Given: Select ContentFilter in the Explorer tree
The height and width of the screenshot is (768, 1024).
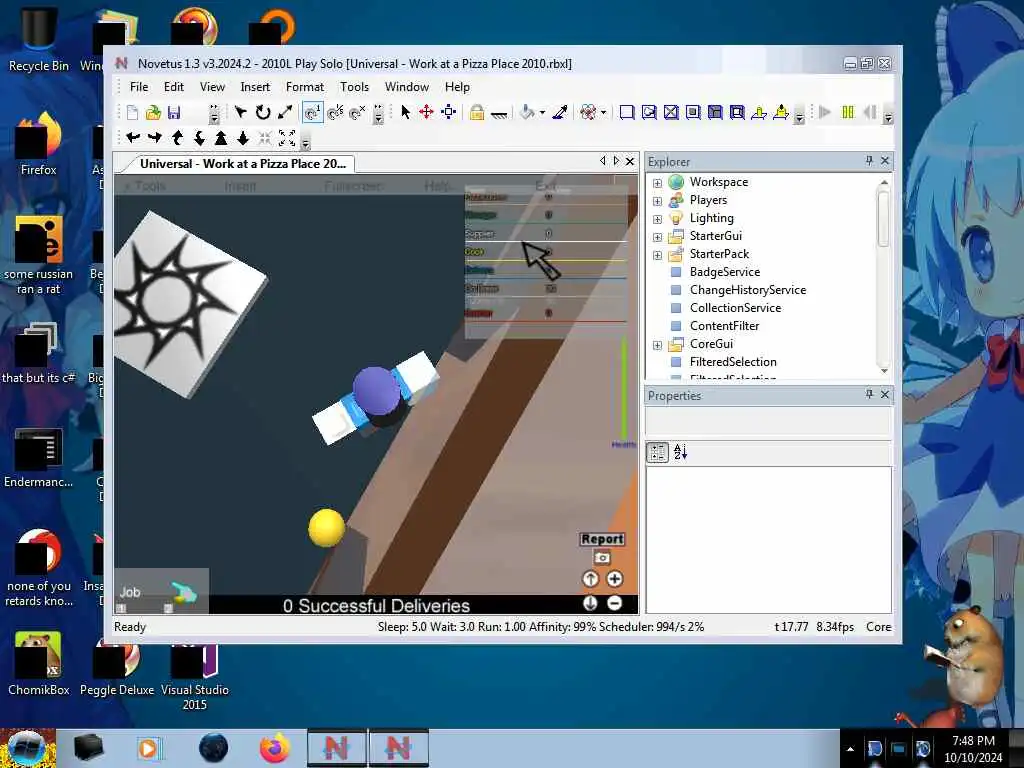Looking at the screenshot, I should (x=724, y=326).
